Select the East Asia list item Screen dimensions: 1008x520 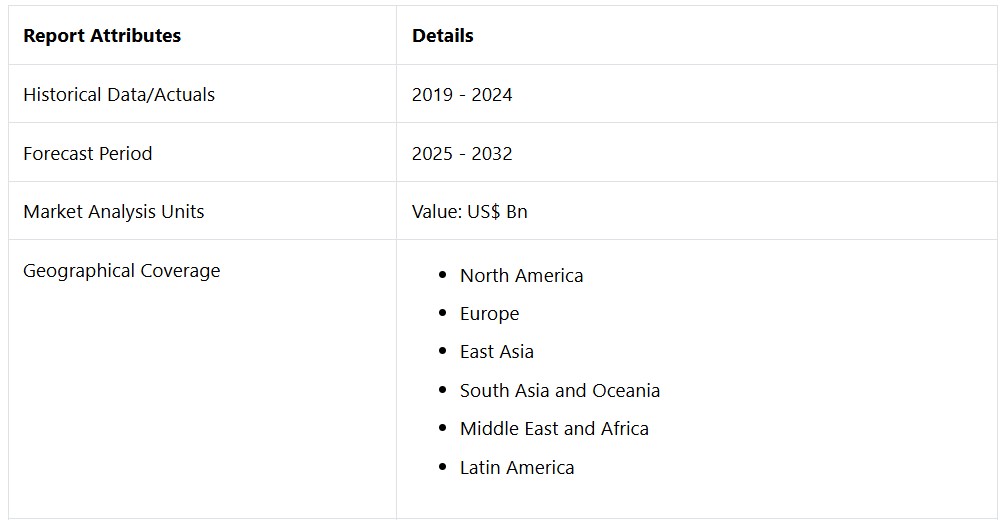pyautogui.click(x=496, y=352)
